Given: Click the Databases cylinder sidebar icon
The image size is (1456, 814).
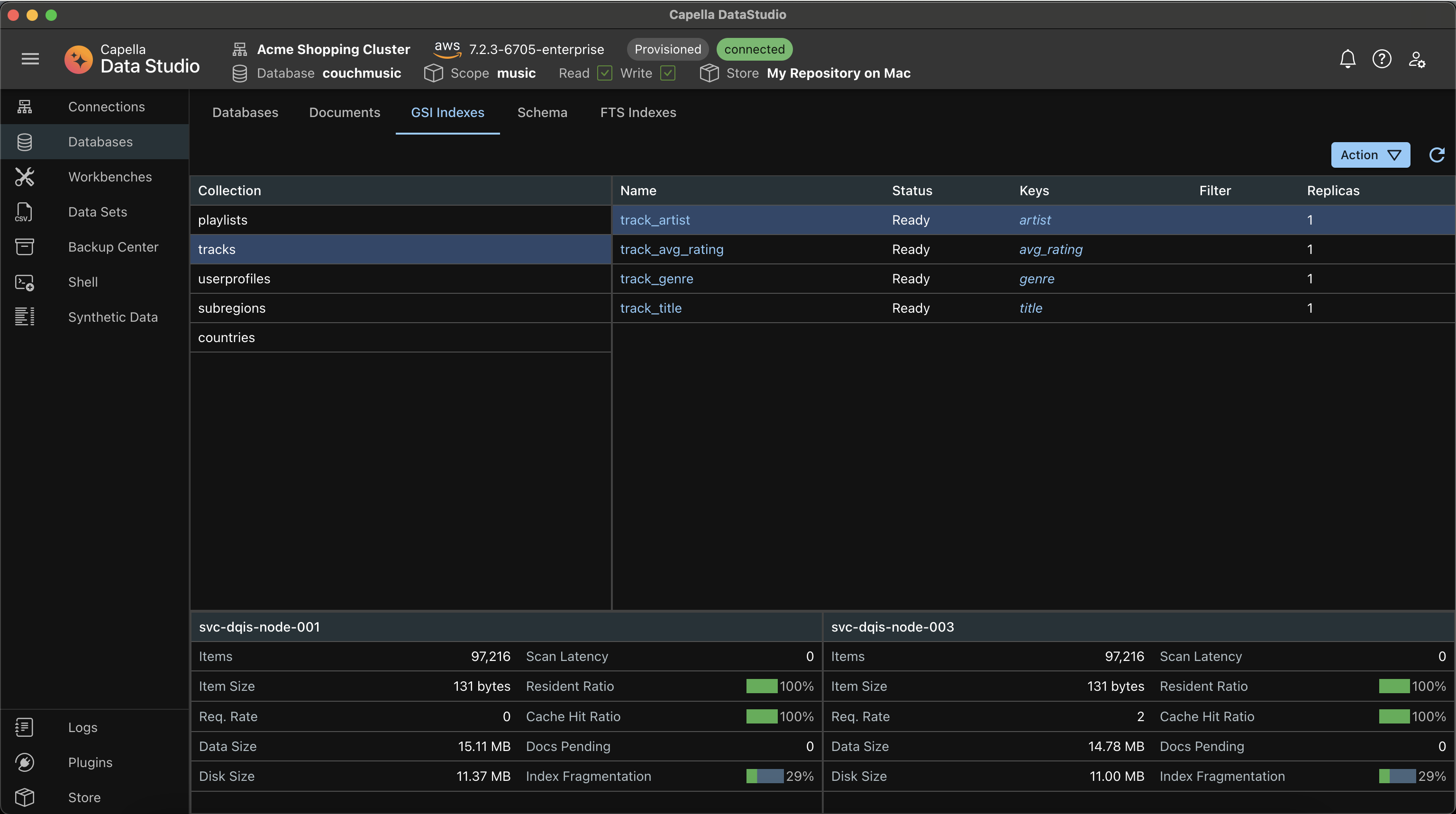Looking at the screenshot, I should coord(24,142).
